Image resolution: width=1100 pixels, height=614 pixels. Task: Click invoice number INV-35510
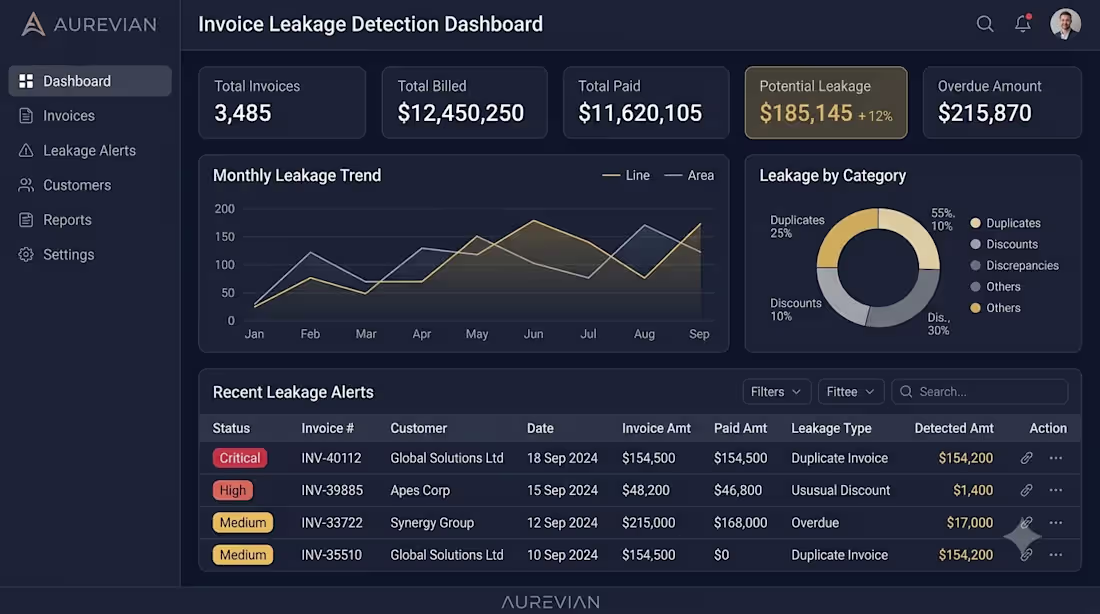[x=332, y=555]
